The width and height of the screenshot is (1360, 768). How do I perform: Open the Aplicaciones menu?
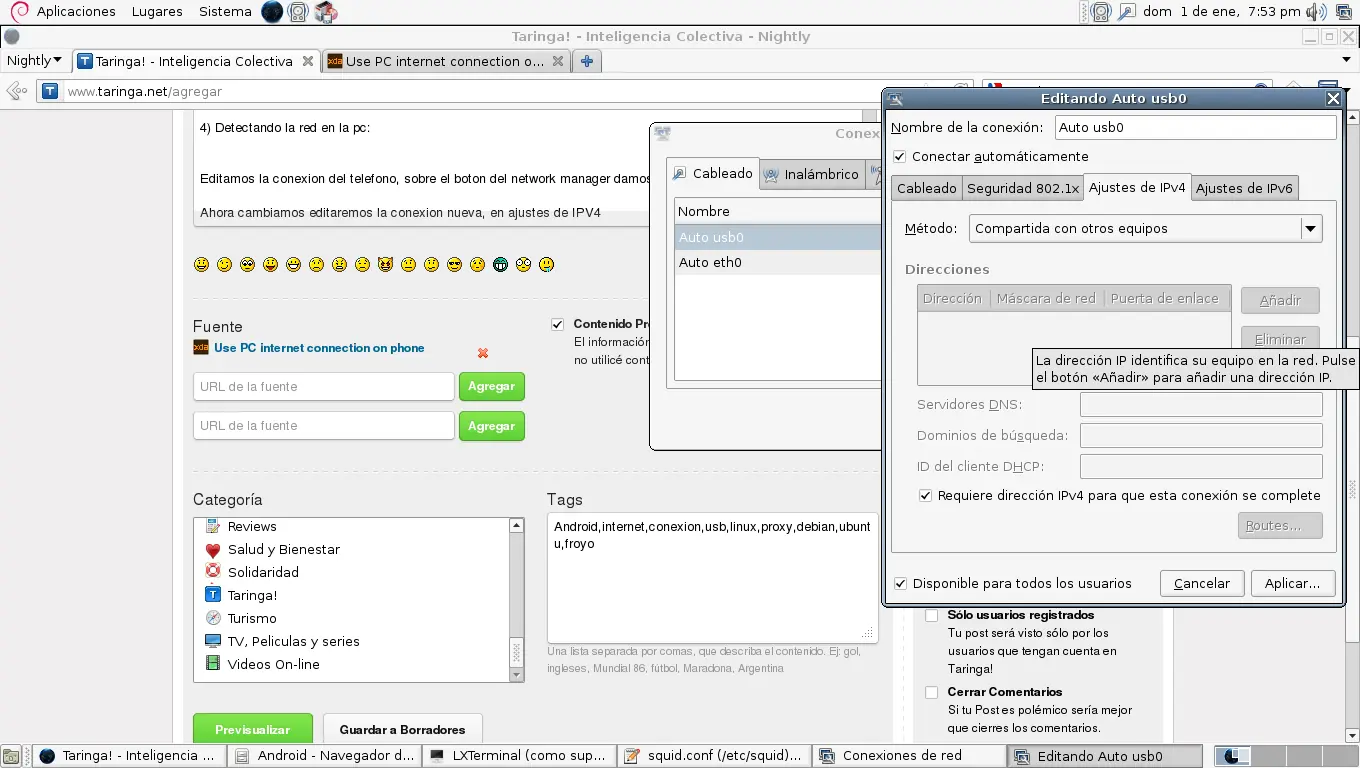(x=76, y=12)
